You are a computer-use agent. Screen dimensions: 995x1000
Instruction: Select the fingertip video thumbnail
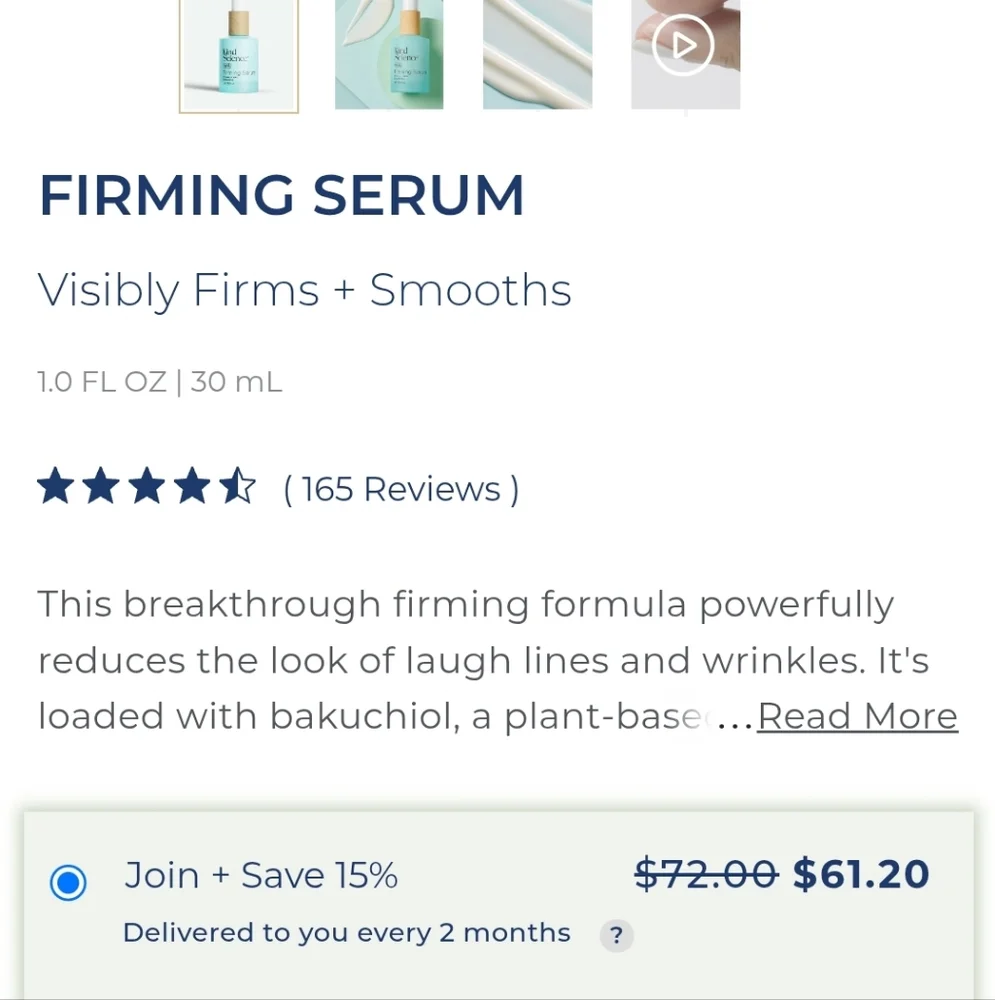coord(684,55)
